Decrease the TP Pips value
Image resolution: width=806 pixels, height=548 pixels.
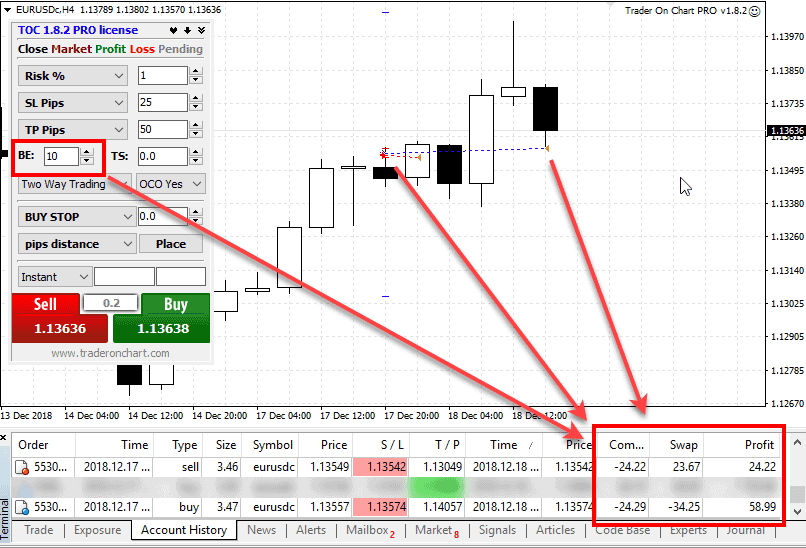click(195, 134)
